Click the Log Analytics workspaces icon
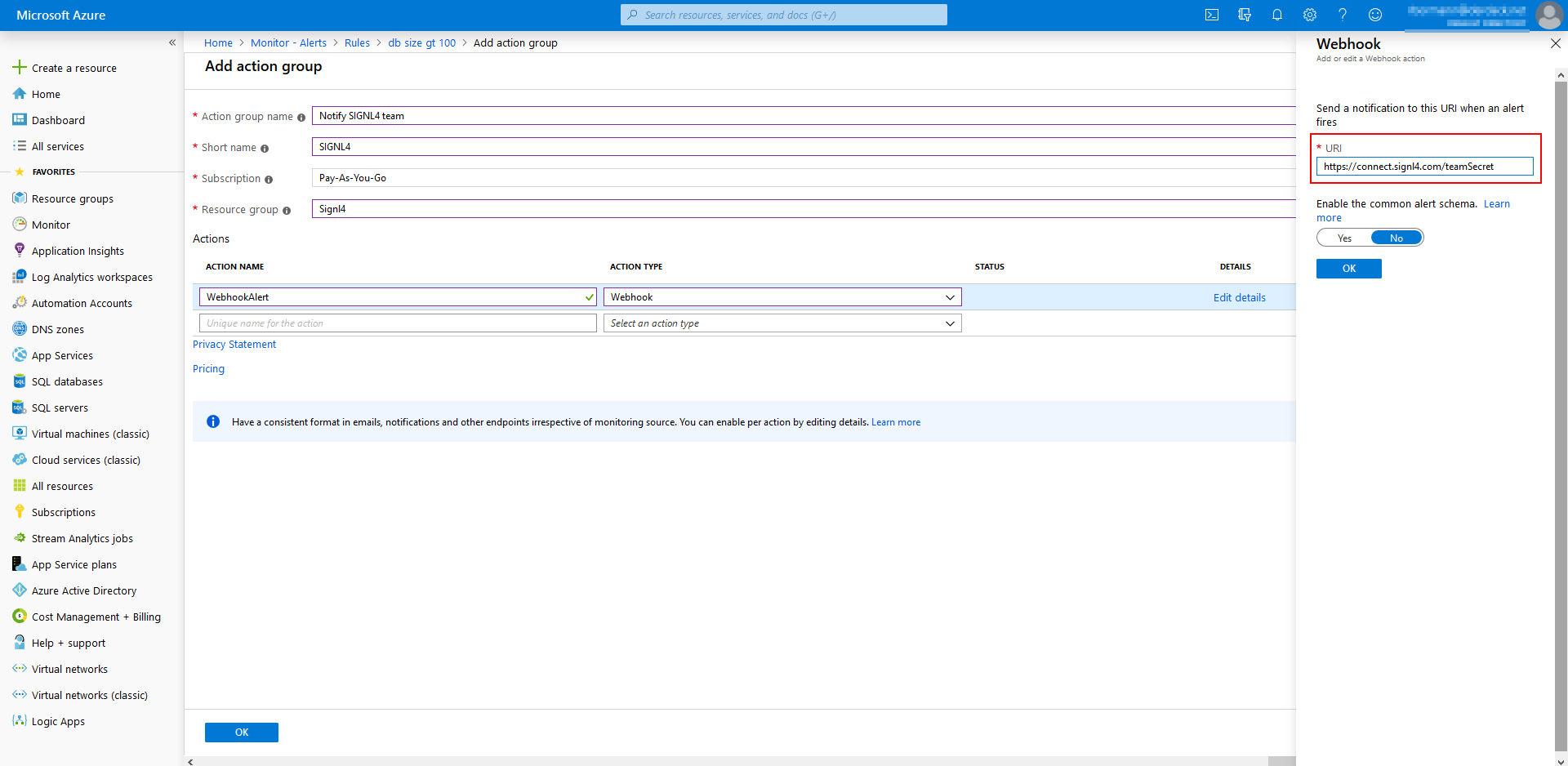The width and height of the screenshot is (1568, 766). tap(20, 277)
